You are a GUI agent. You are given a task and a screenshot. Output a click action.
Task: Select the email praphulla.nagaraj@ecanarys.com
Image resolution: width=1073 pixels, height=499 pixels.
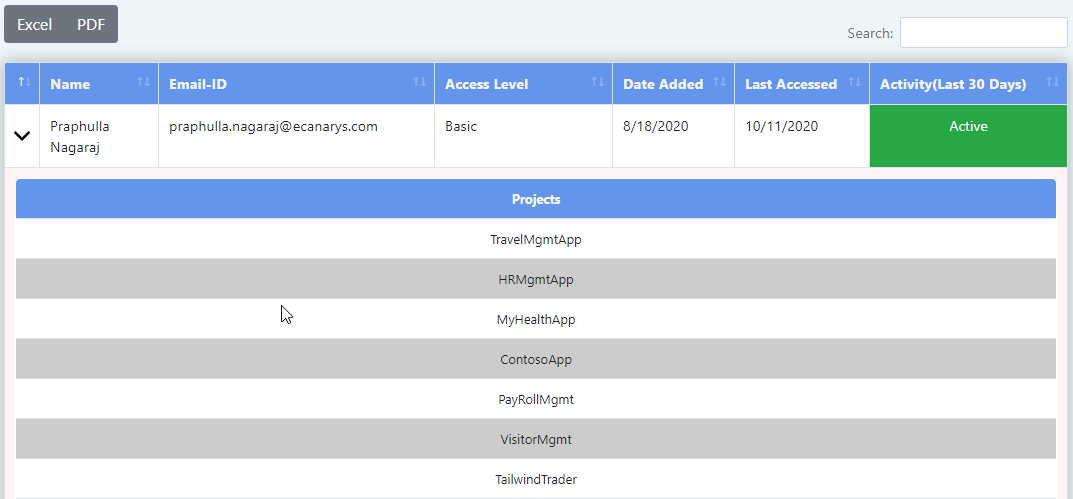coord(274,127)
